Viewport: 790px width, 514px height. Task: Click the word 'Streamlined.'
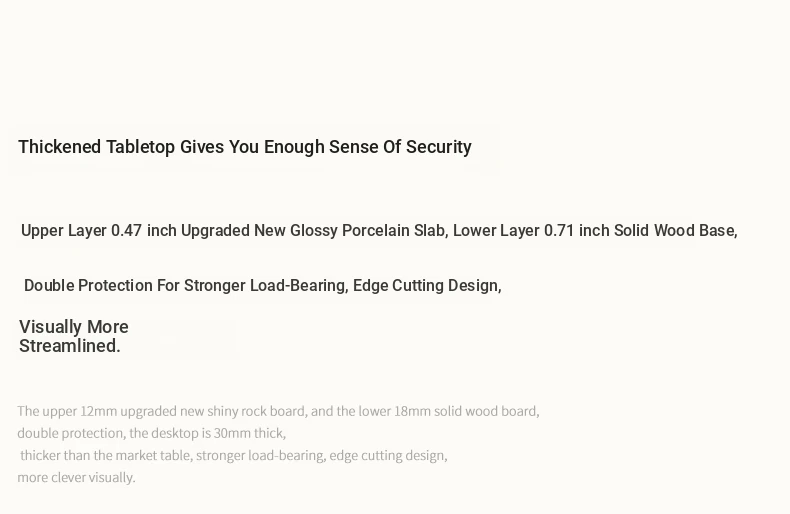coord(70,346)
